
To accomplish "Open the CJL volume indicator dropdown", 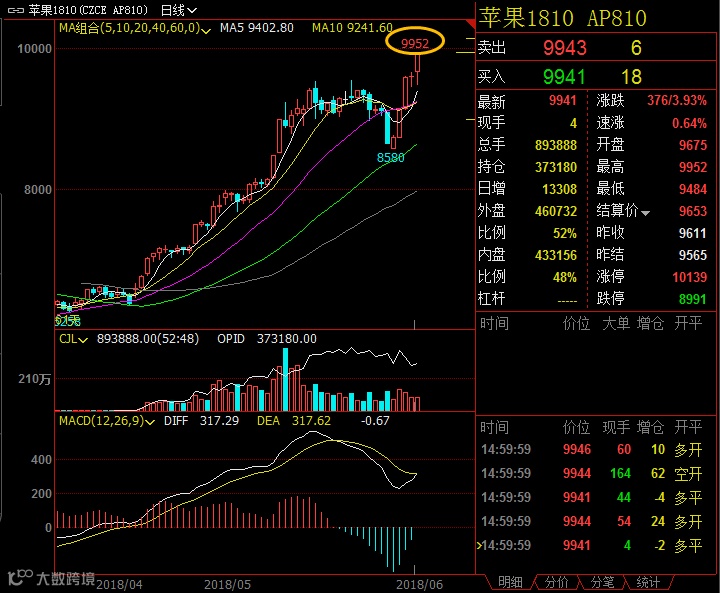I will point(83,340).
